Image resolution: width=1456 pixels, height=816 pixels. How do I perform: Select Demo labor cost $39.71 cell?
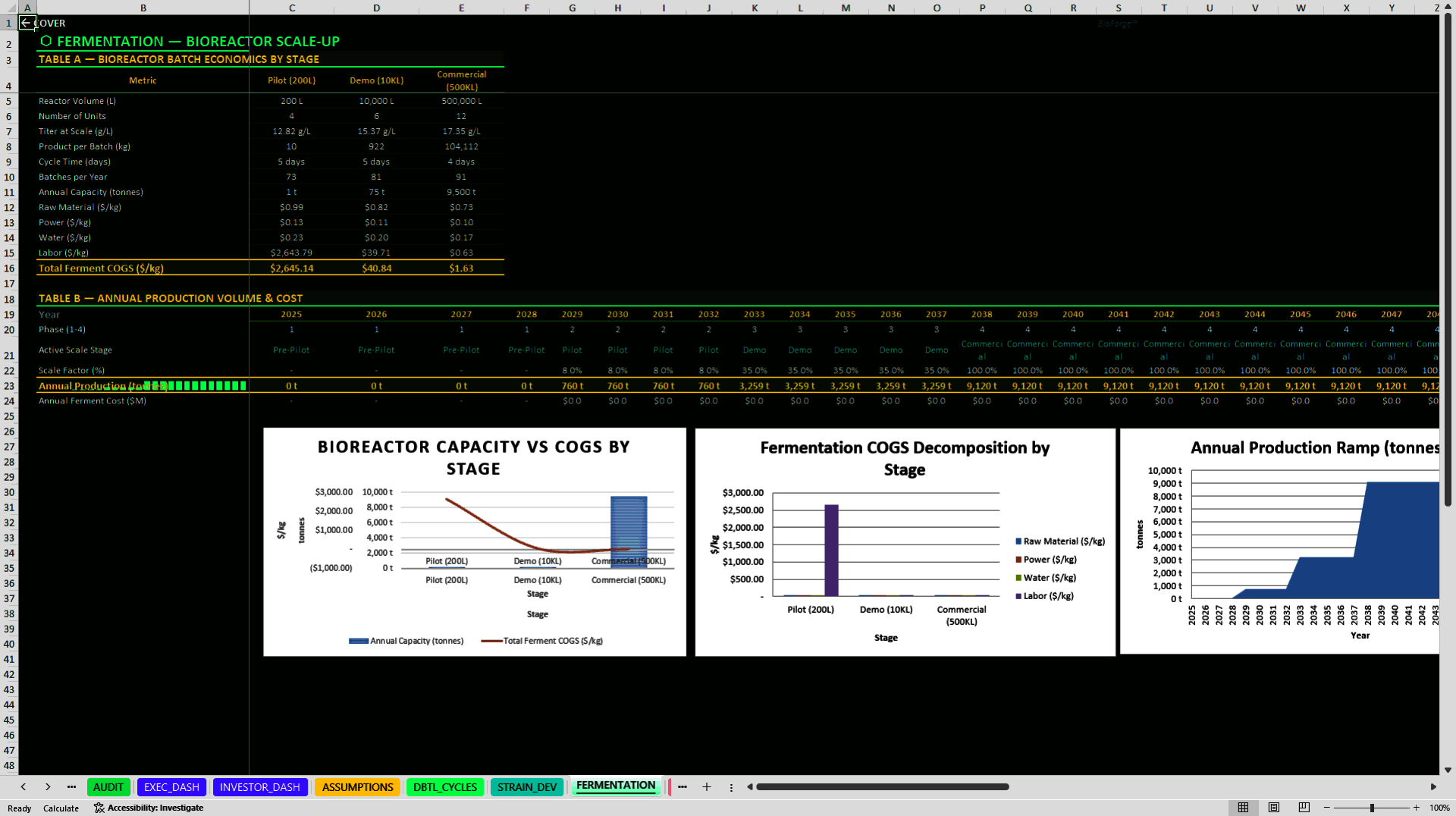[376, 253]
